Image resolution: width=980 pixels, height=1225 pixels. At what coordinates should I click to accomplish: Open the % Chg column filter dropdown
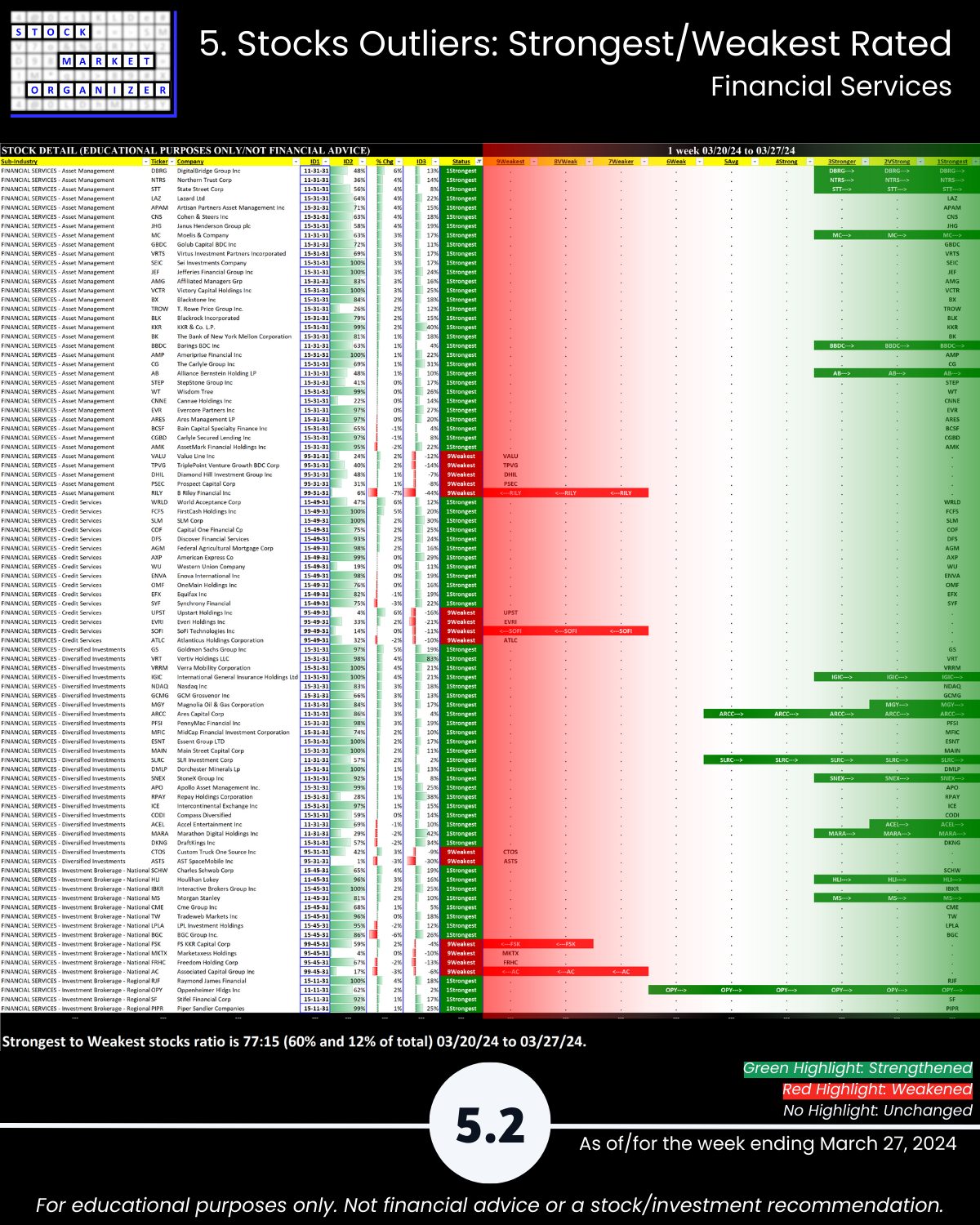click(x=399, y=162)
